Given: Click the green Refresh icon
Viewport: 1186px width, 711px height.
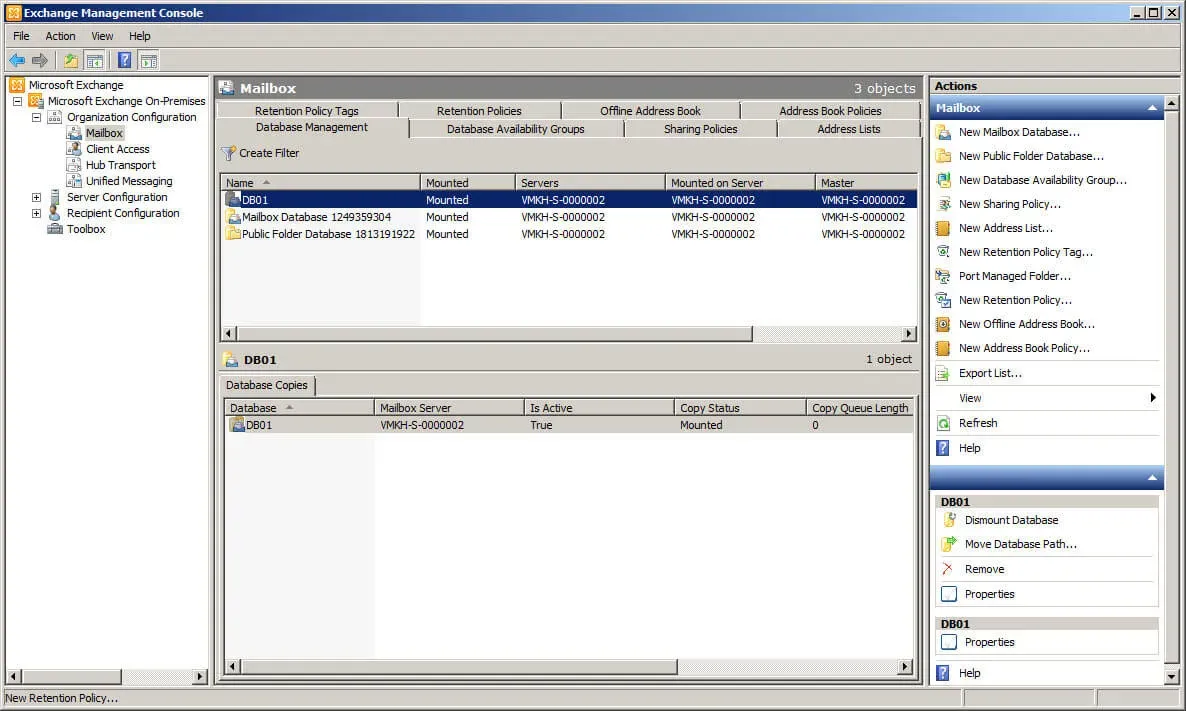Looking at the screenshot, I should point(943,424).
